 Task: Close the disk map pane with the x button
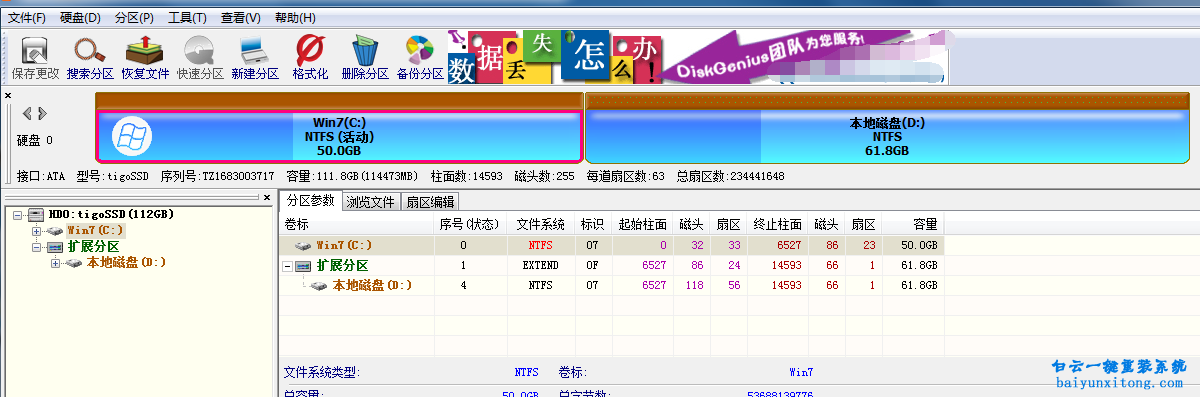point(8,96)
